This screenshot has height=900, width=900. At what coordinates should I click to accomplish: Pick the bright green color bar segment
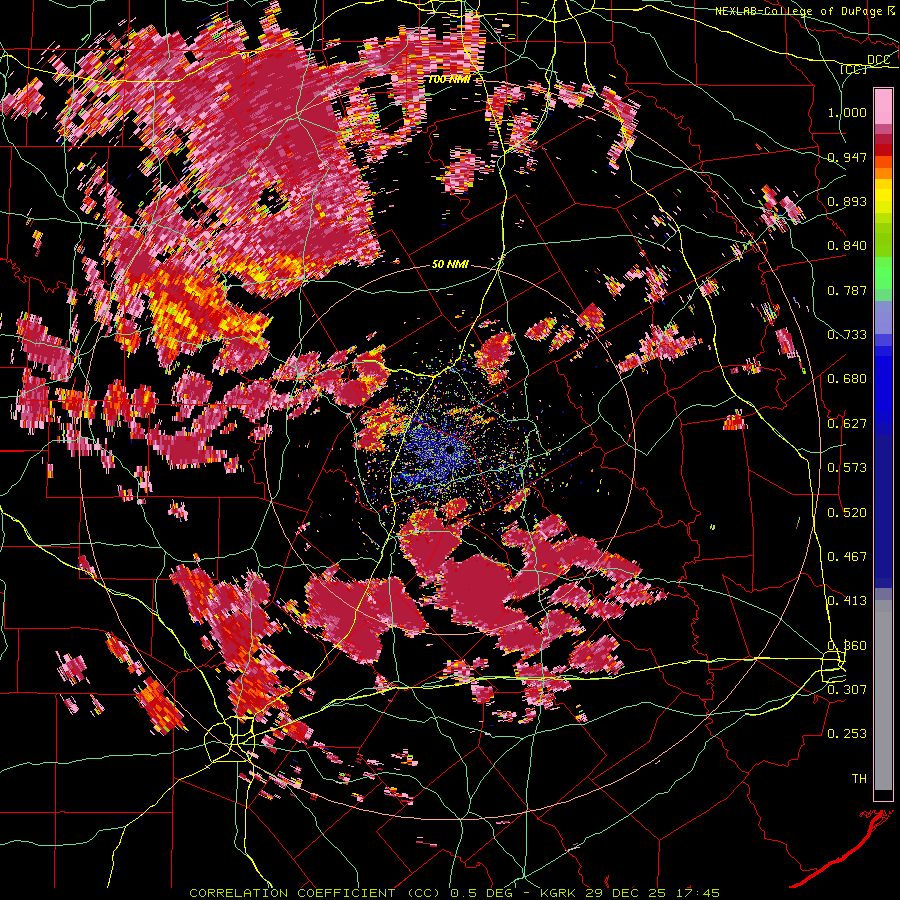[883, 274]
